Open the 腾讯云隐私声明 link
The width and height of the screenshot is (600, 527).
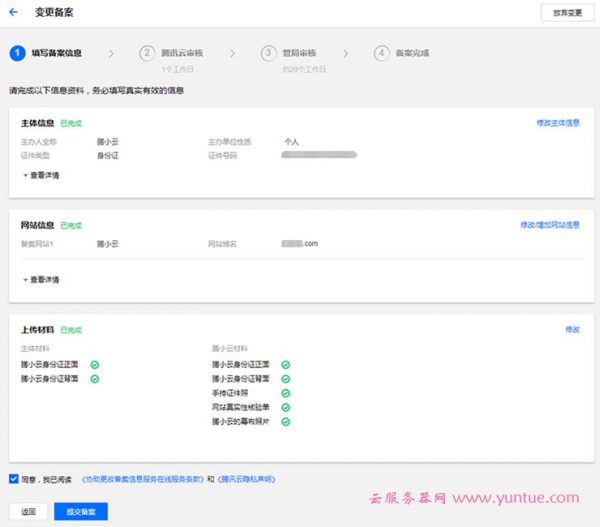click(x=246, y=479)
